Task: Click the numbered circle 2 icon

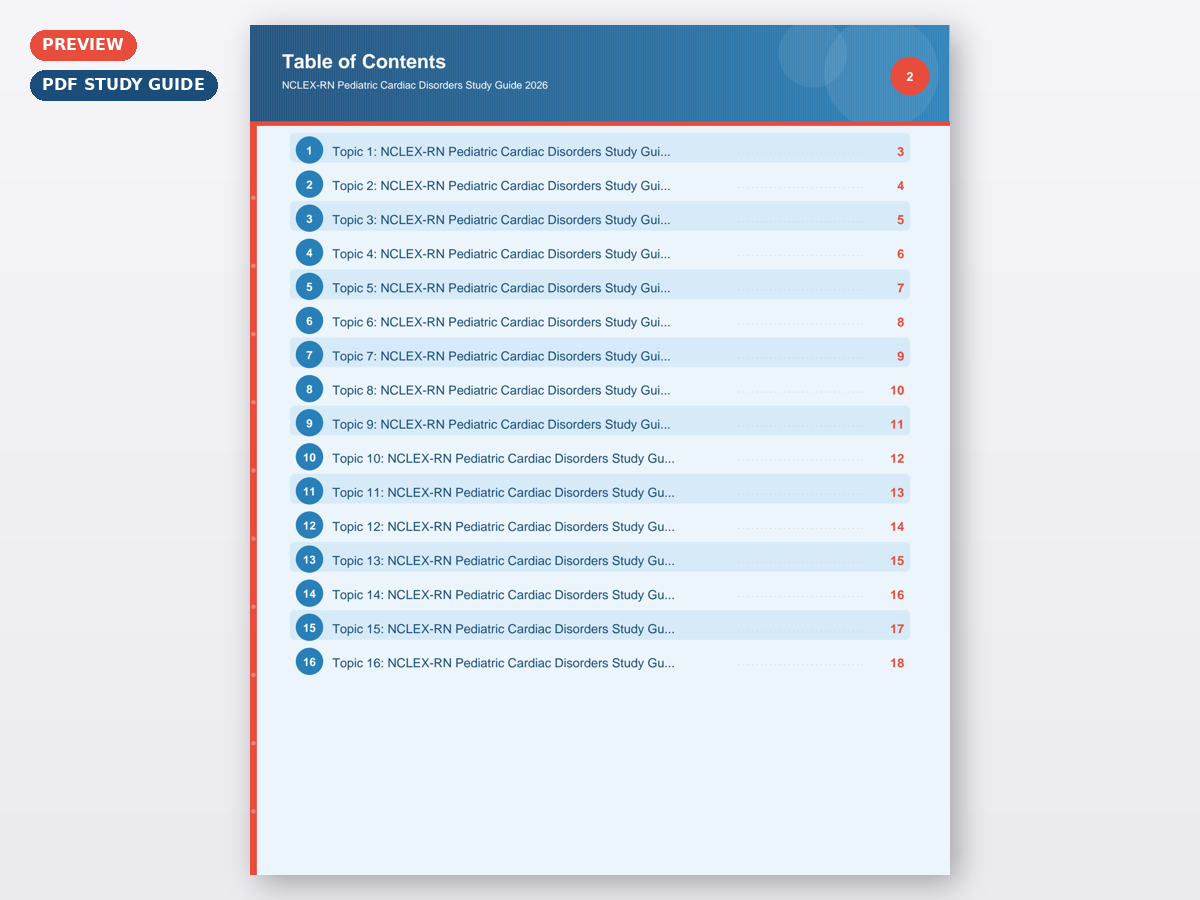Action: [x=309, y=185]
